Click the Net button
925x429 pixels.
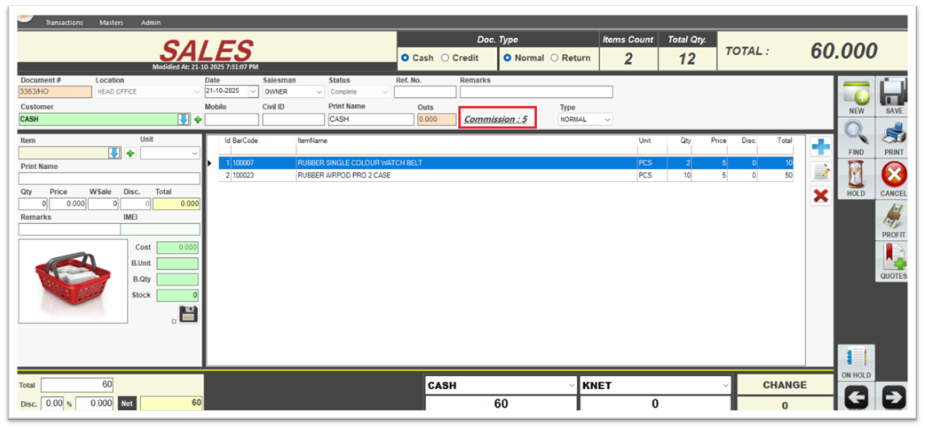pos(127,404)
